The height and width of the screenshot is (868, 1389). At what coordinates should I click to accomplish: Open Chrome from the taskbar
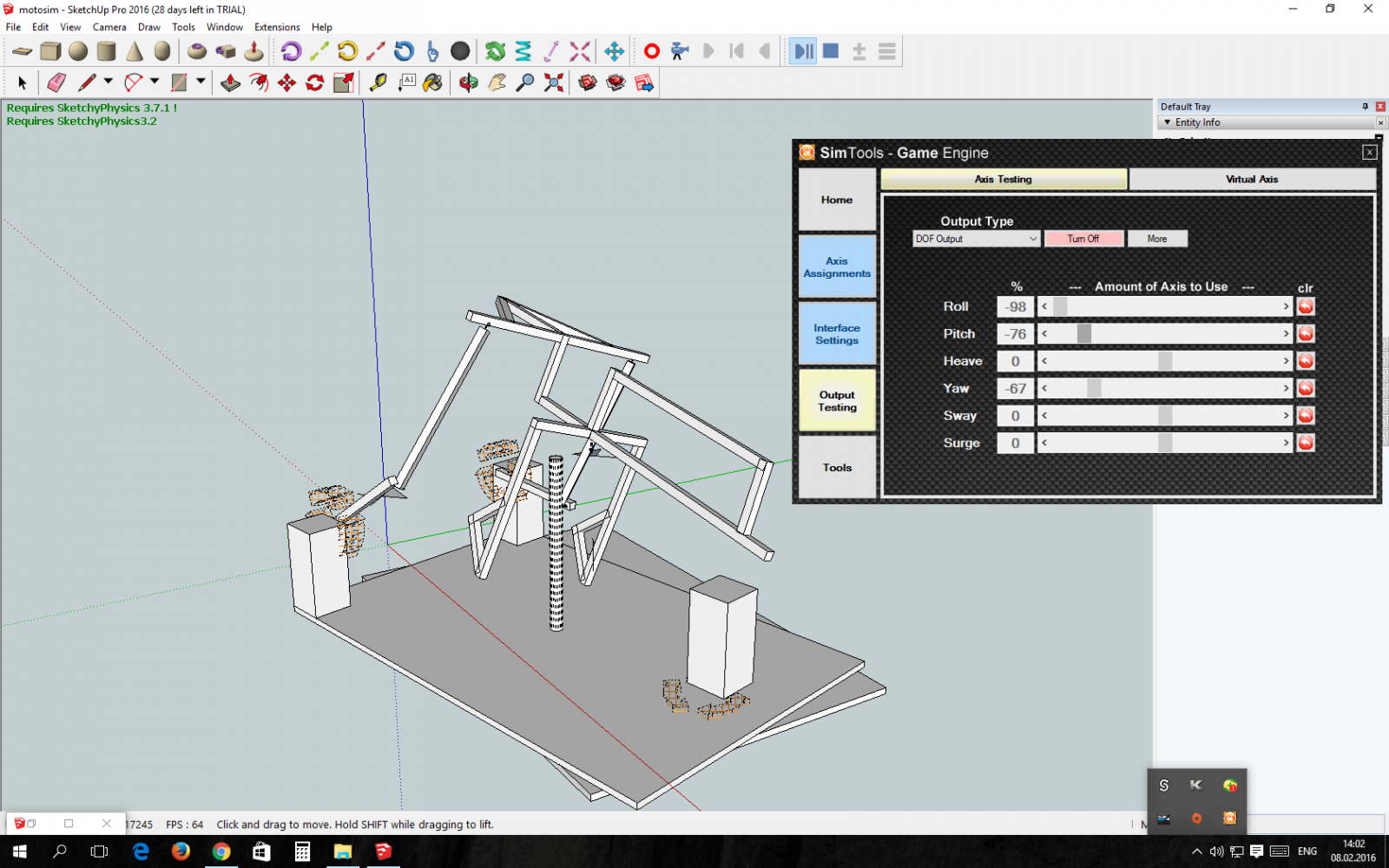point(221,852)
